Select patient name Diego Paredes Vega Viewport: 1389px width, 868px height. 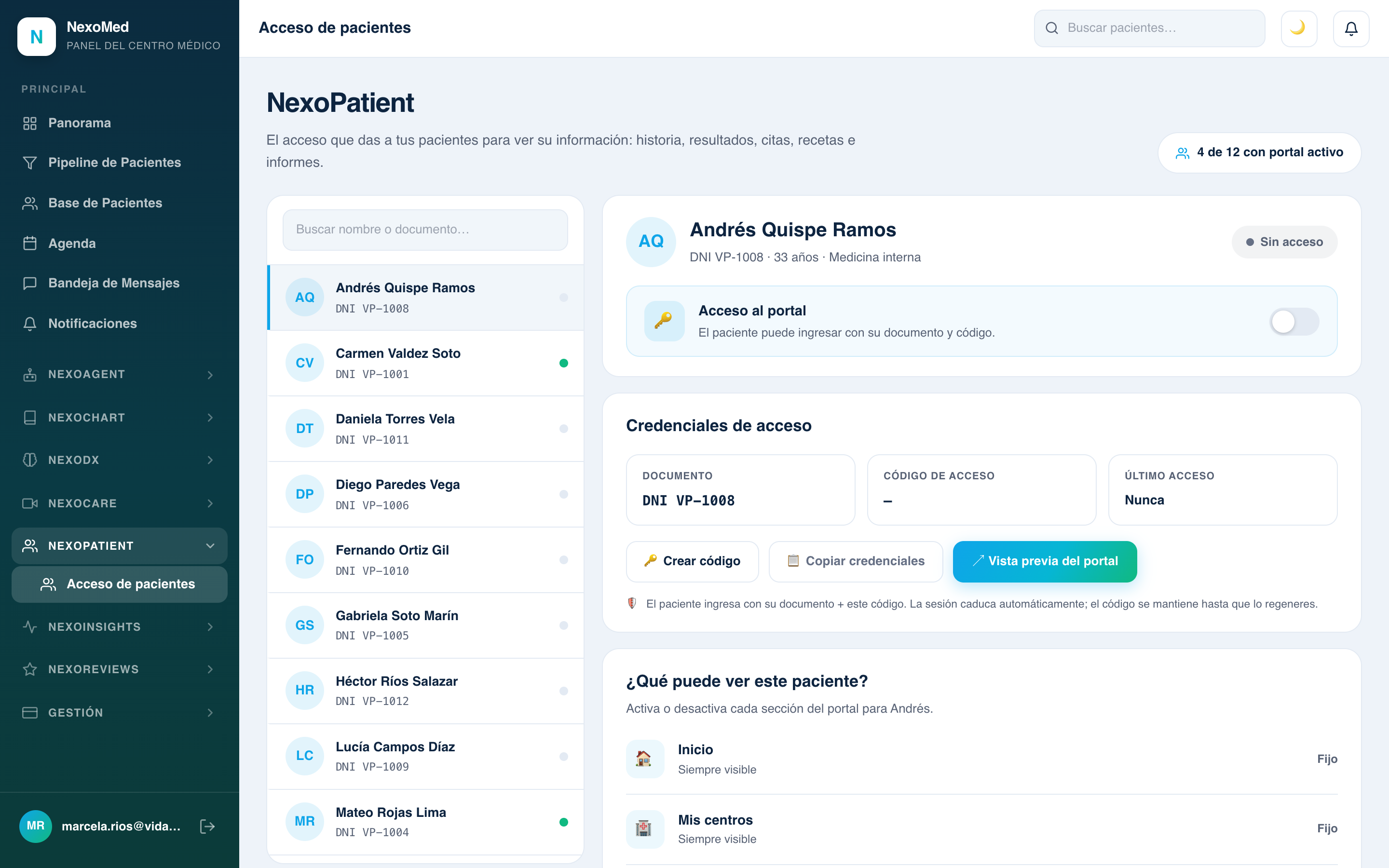pyautogui.click(x=398, y=485)
